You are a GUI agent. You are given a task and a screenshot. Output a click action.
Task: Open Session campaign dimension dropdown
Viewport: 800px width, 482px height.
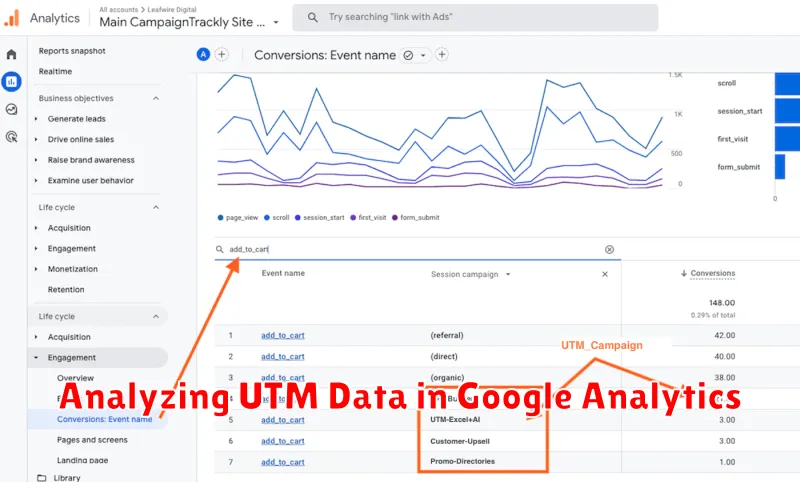pyautogui.click(x=508, y=274)
